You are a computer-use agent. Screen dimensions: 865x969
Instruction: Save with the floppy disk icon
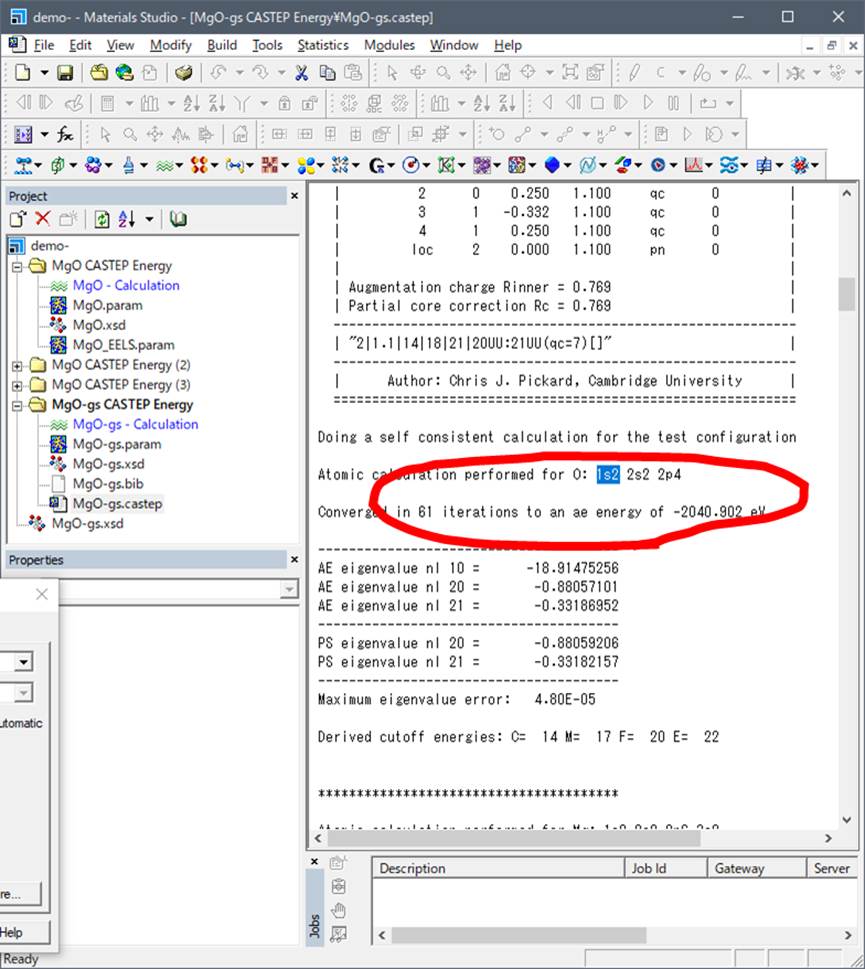65,73
